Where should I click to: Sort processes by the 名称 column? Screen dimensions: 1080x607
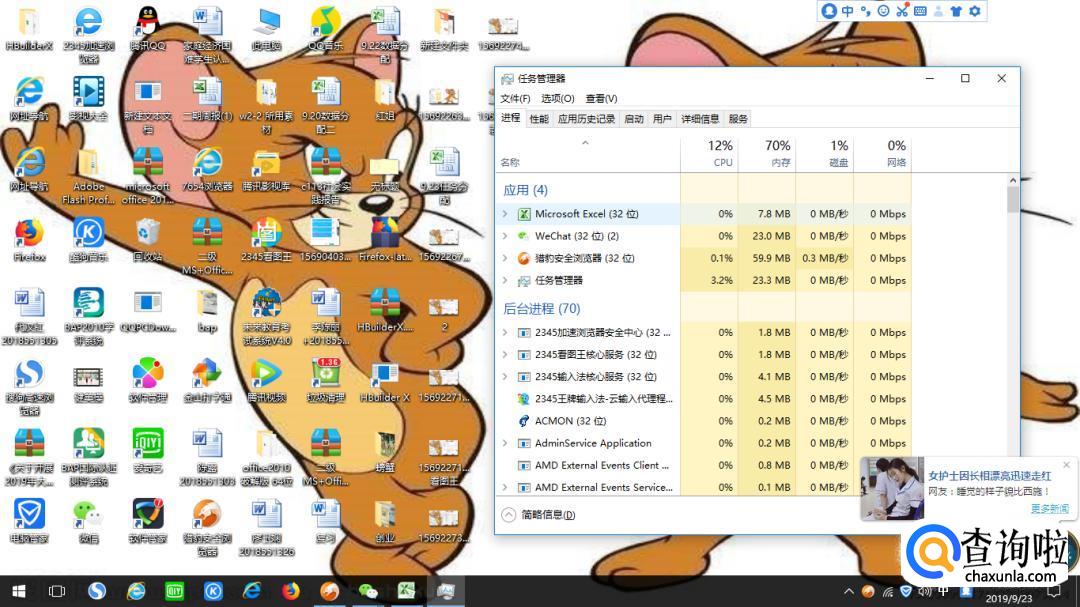point(588,154)
